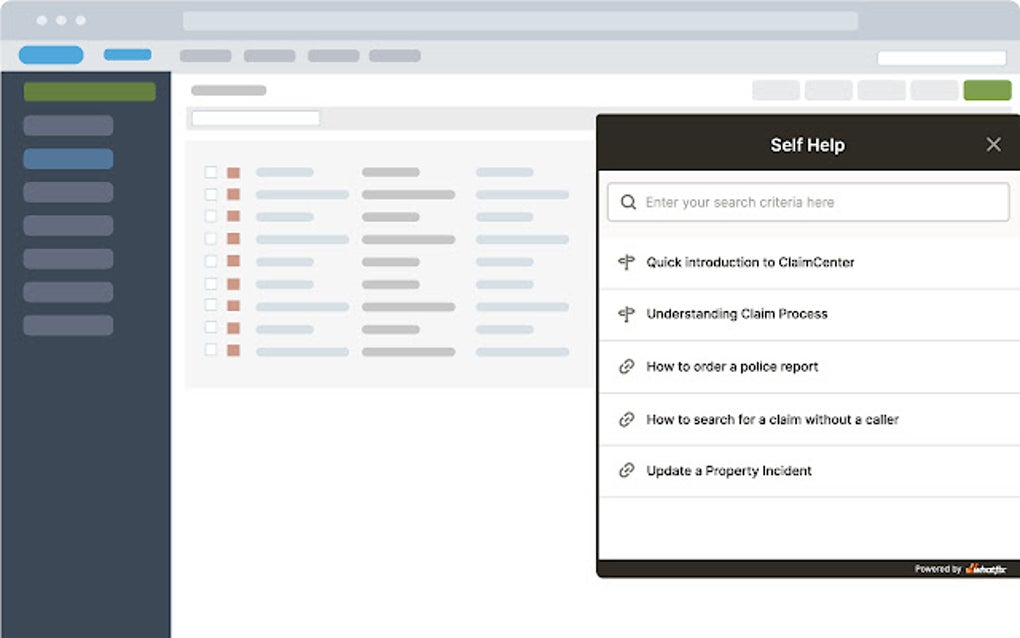Viewport: 1020px width, 638px height.
Task: Click the flag icon next to Understanding Claim Process
Action: coord(627,314)
